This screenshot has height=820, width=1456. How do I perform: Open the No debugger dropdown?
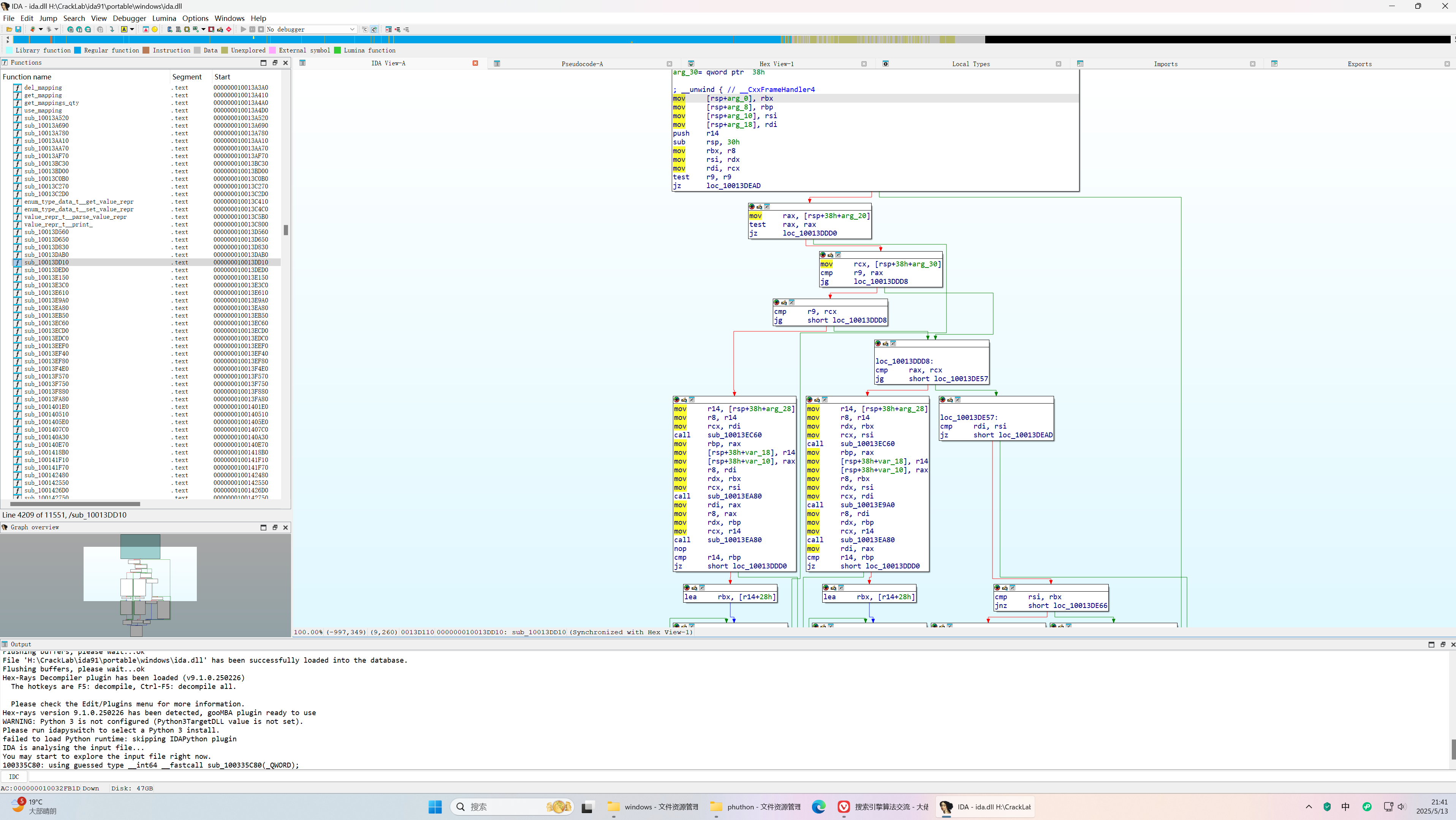tap(351, 29)
